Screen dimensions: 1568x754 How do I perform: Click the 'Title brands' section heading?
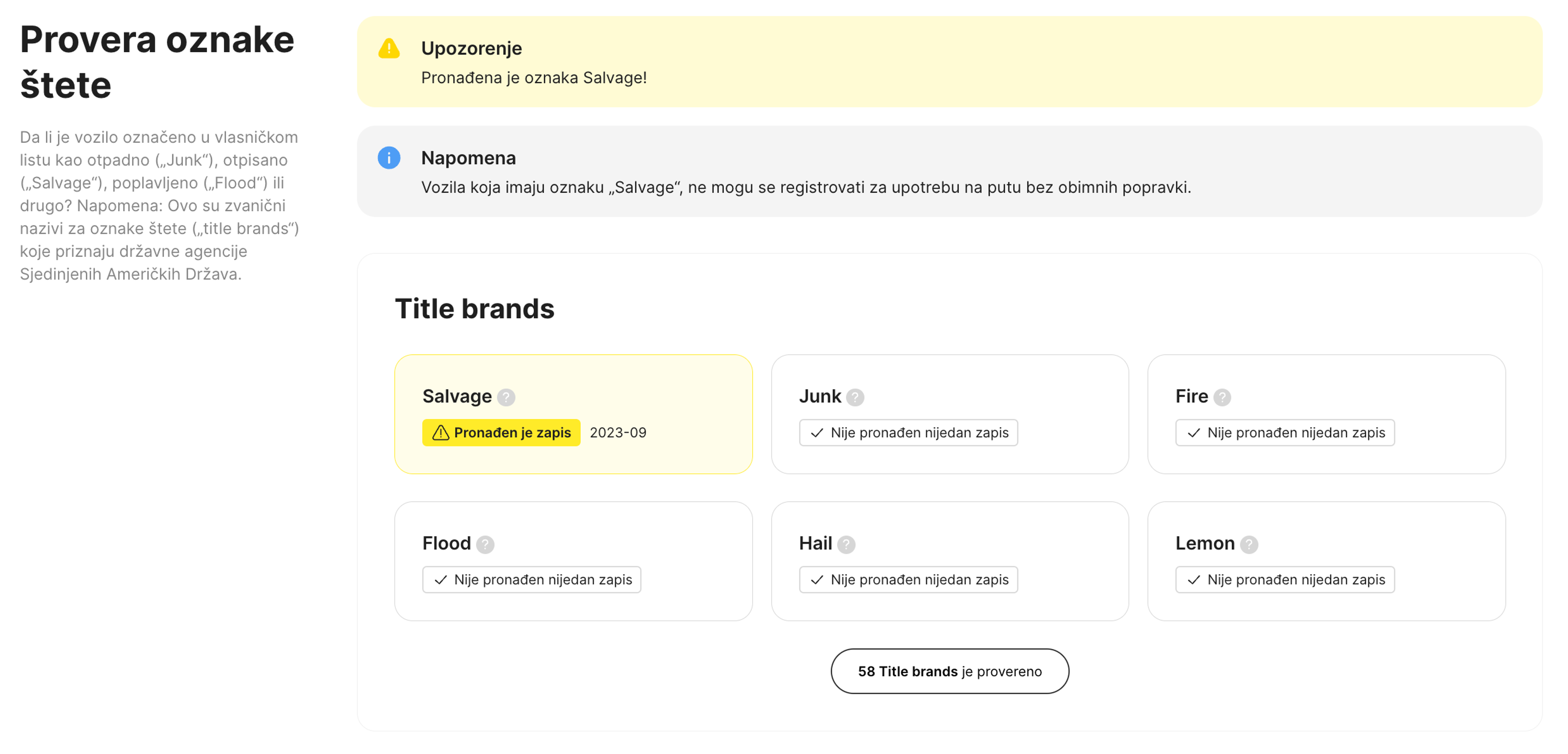[474, 308]
